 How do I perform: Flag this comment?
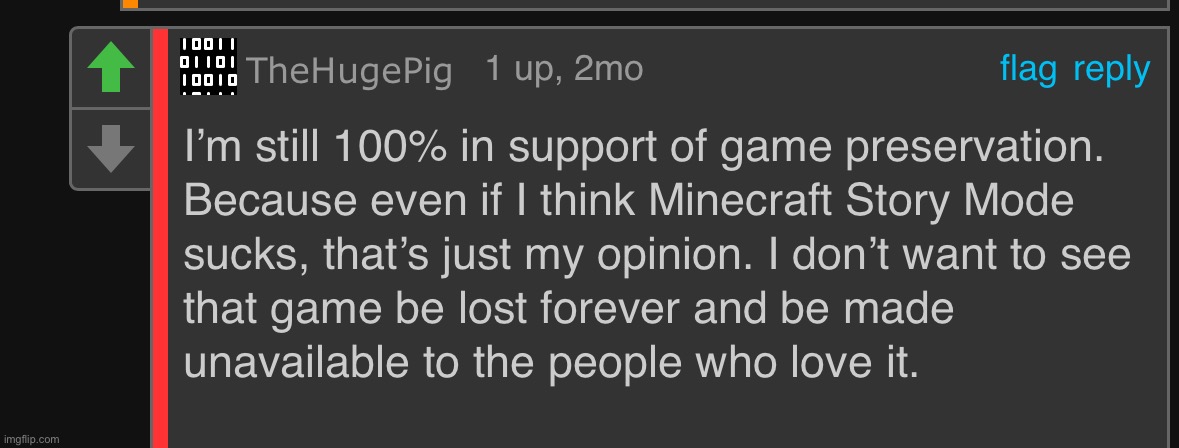pos(1028,69)
